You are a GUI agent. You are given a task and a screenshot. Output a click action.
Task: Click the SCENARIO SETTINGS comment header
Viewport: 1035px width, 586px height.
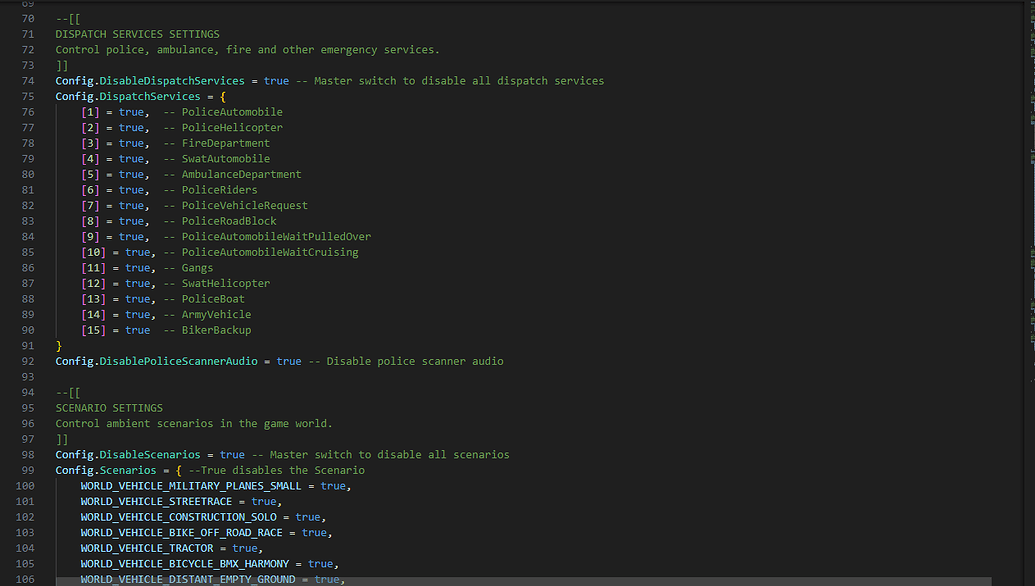tap(108, 408)
